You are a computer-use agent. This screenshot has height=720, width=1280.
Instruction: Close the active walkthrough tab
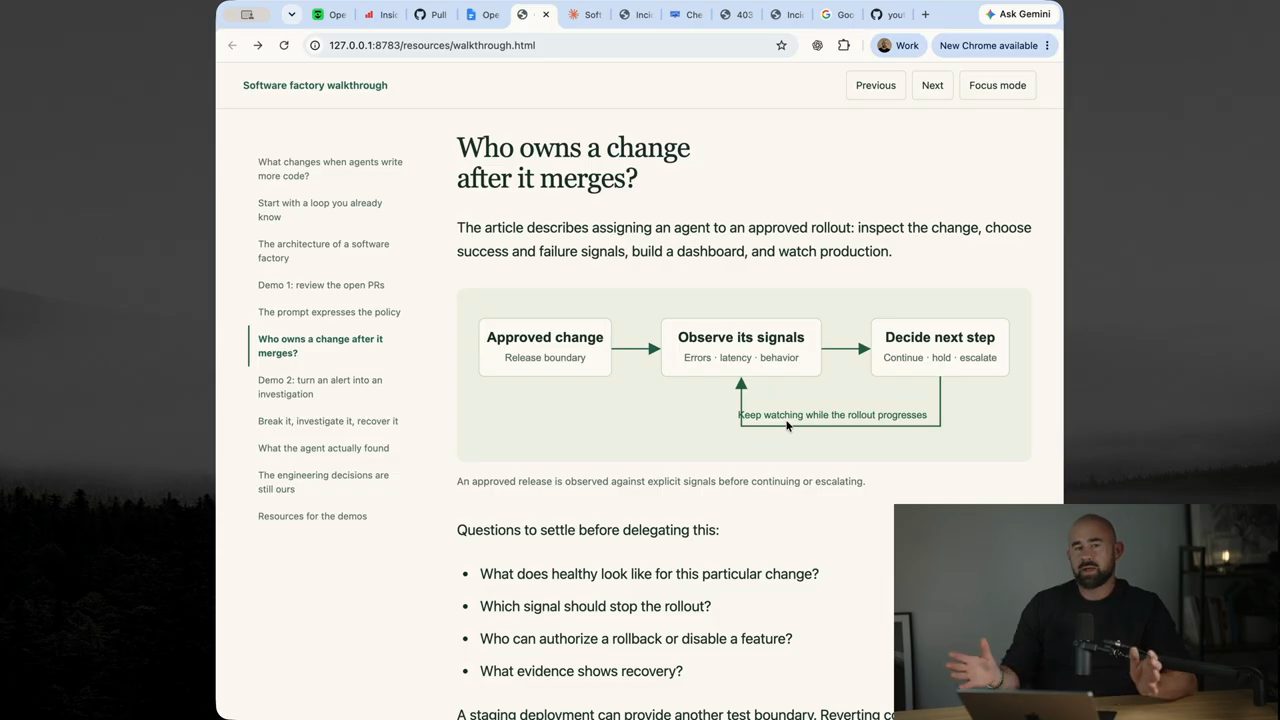point(545,14)
